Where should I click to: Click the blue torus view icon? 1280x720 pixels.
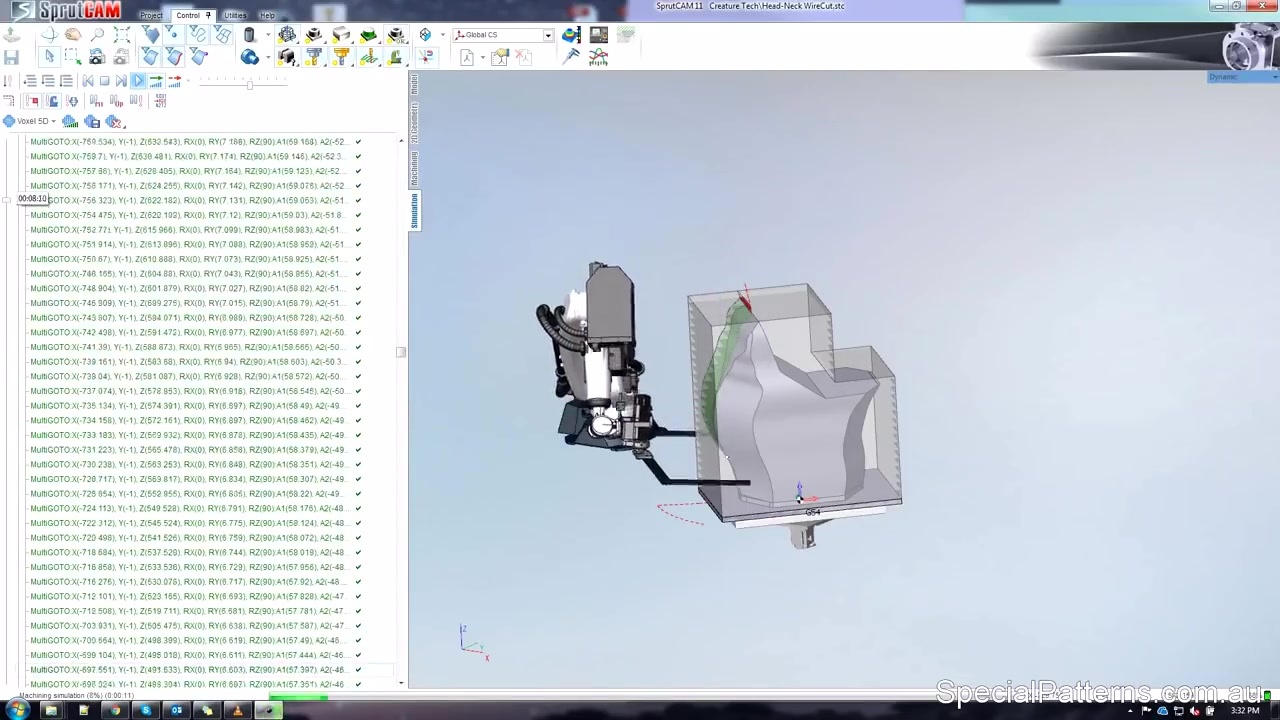pyautogui.click(x=249, y=57)
